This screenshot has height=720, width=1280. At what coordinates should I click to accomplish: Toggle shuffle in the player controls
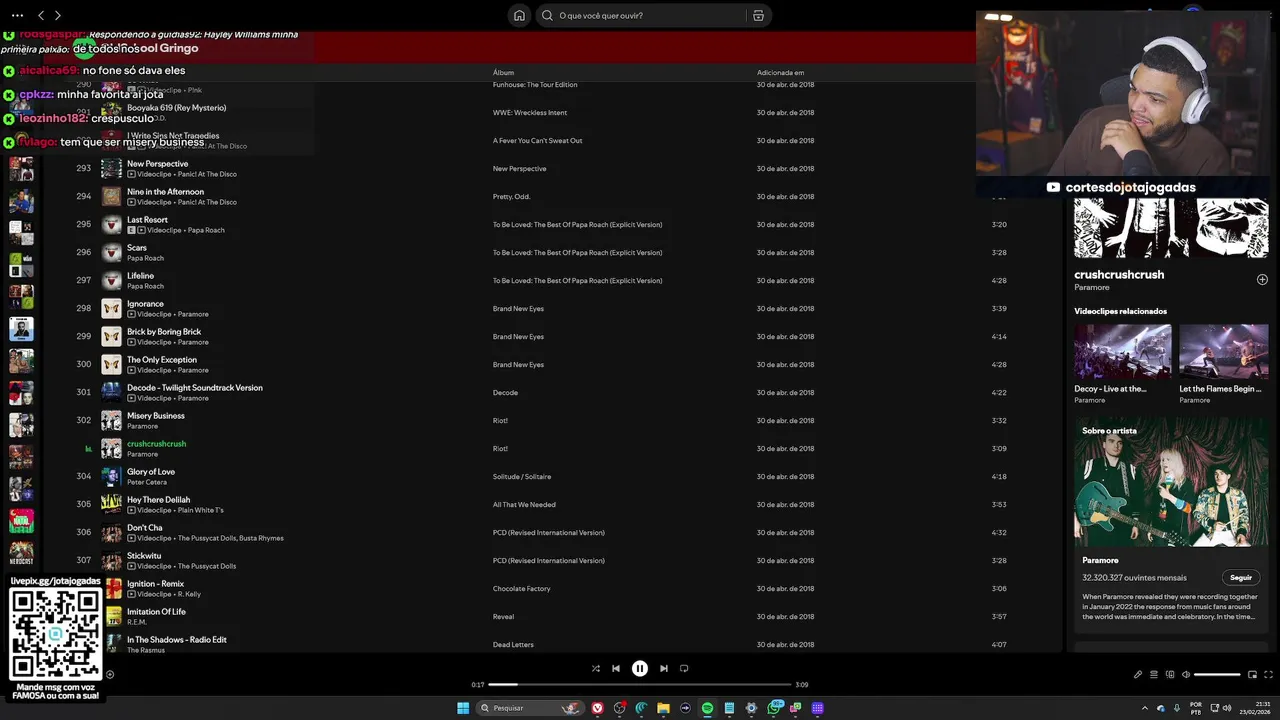595,668
